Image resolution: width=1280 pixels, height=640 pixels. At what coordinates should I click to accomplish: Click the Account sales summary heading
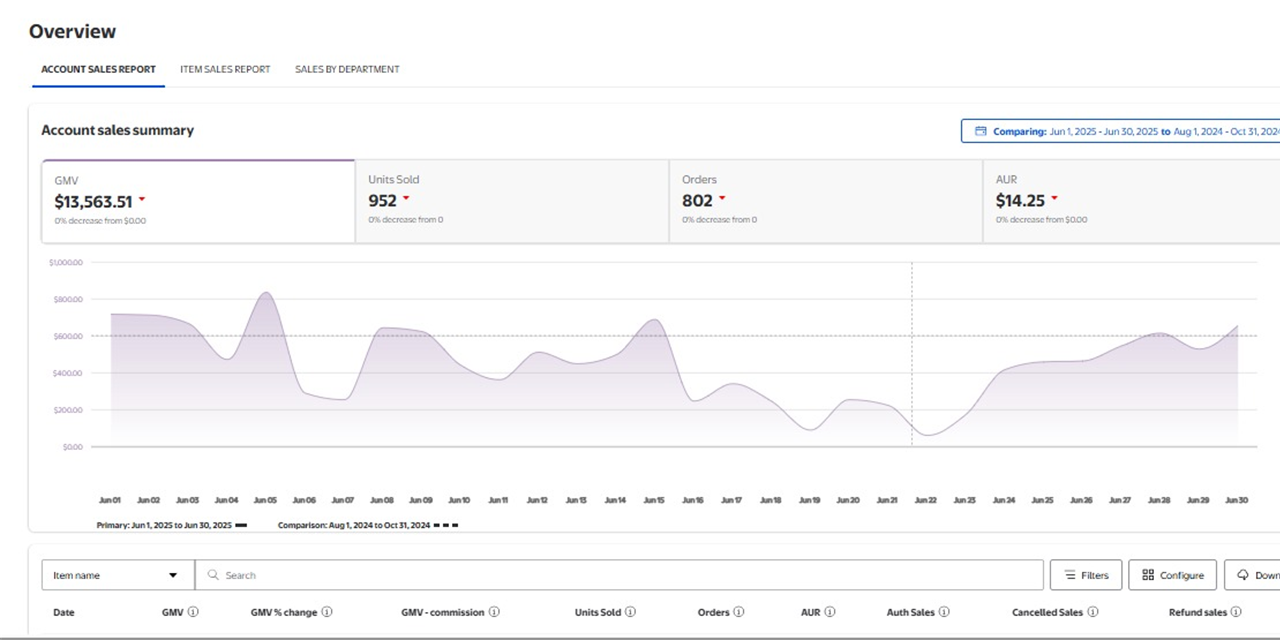(117, 130)
